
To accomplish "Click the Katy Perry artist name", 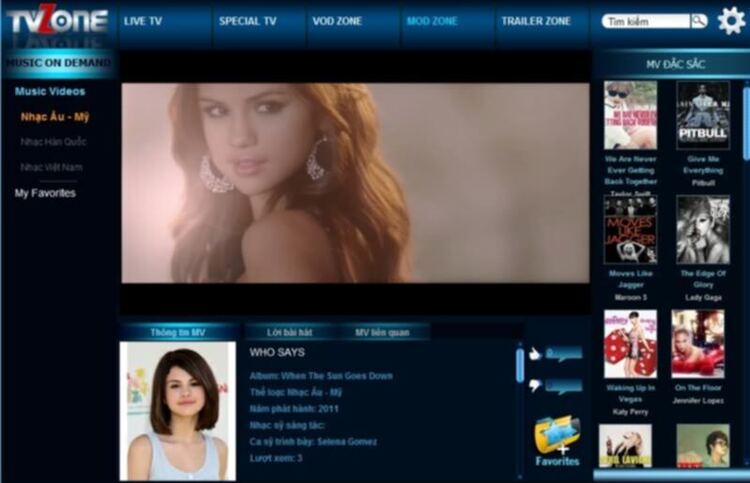I will 630,412.
